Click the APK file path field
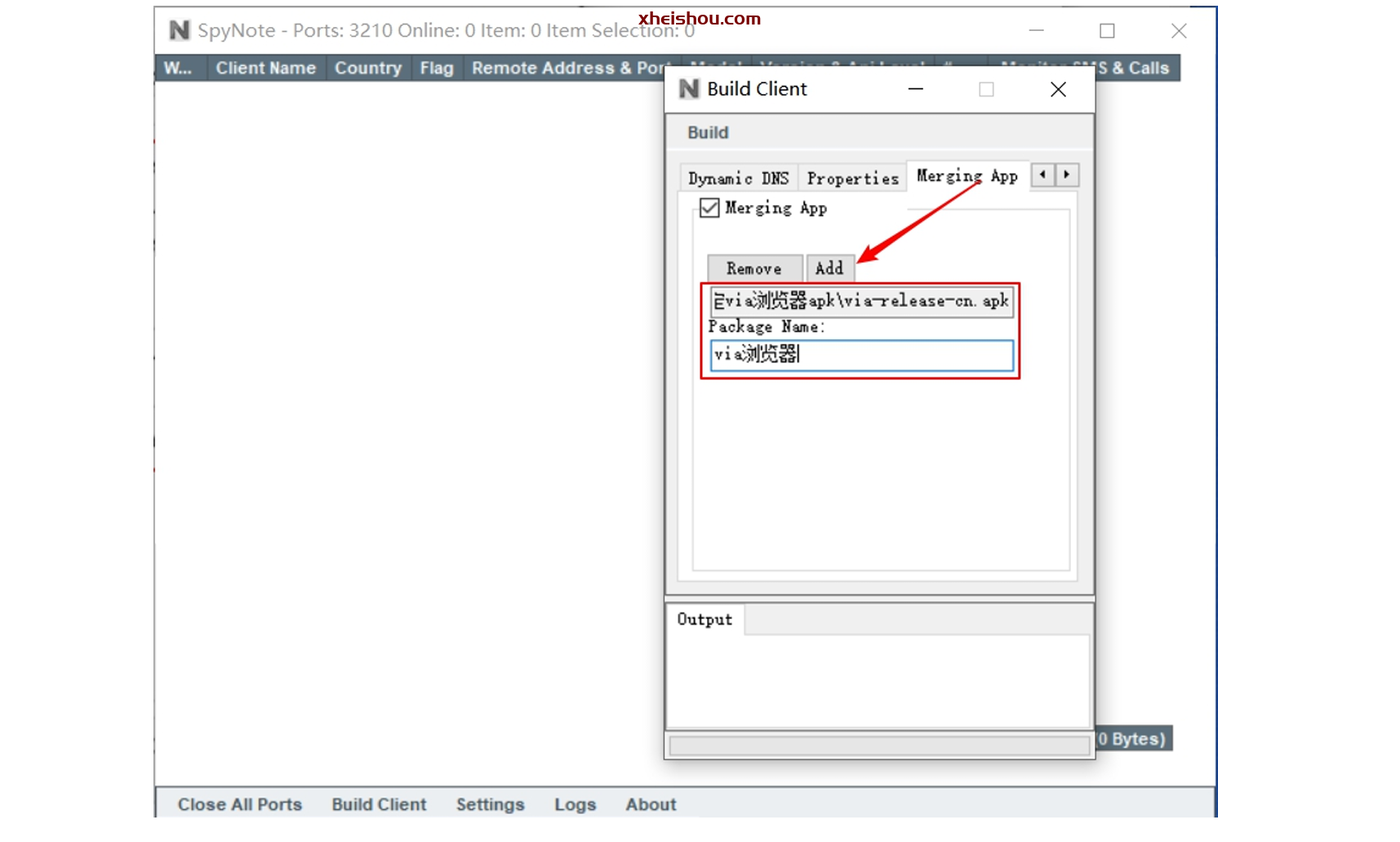The width and height of the screenshot is (1400, 842). 862,301
